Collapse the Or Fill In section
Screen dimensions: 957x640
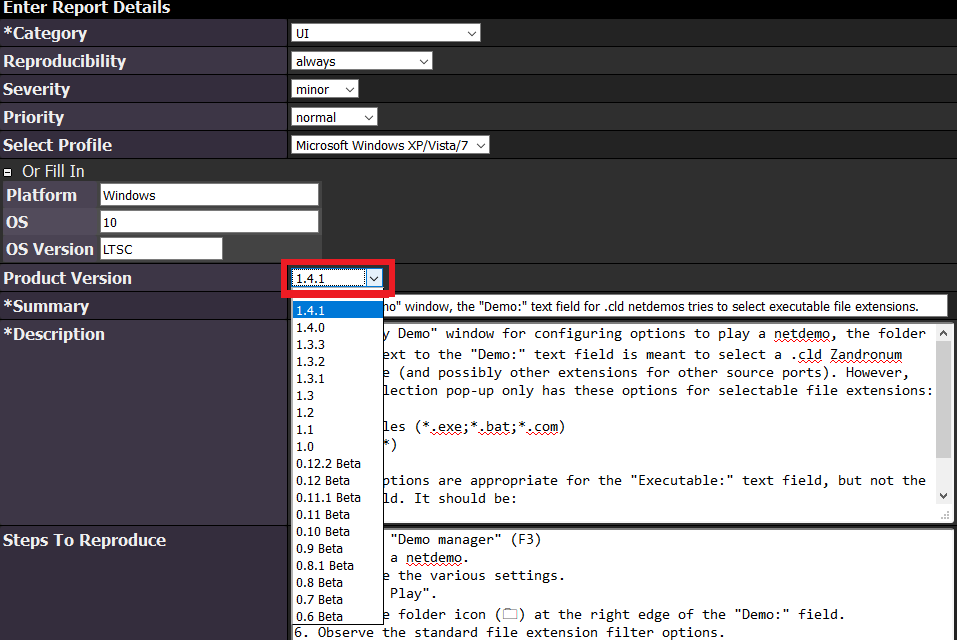(x=8, y=172)
